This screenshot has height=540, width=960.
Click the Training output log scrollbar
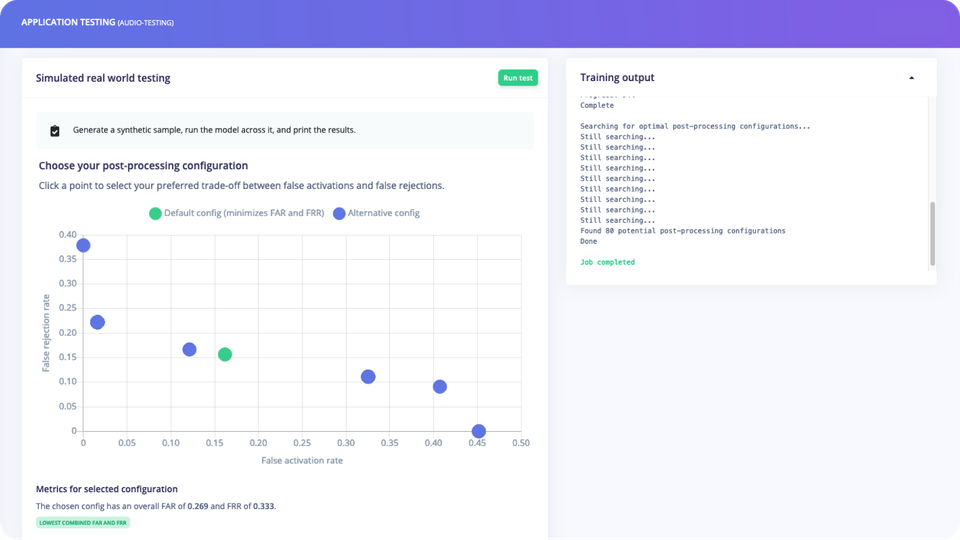pyautogui.click(x=932, y=233)
